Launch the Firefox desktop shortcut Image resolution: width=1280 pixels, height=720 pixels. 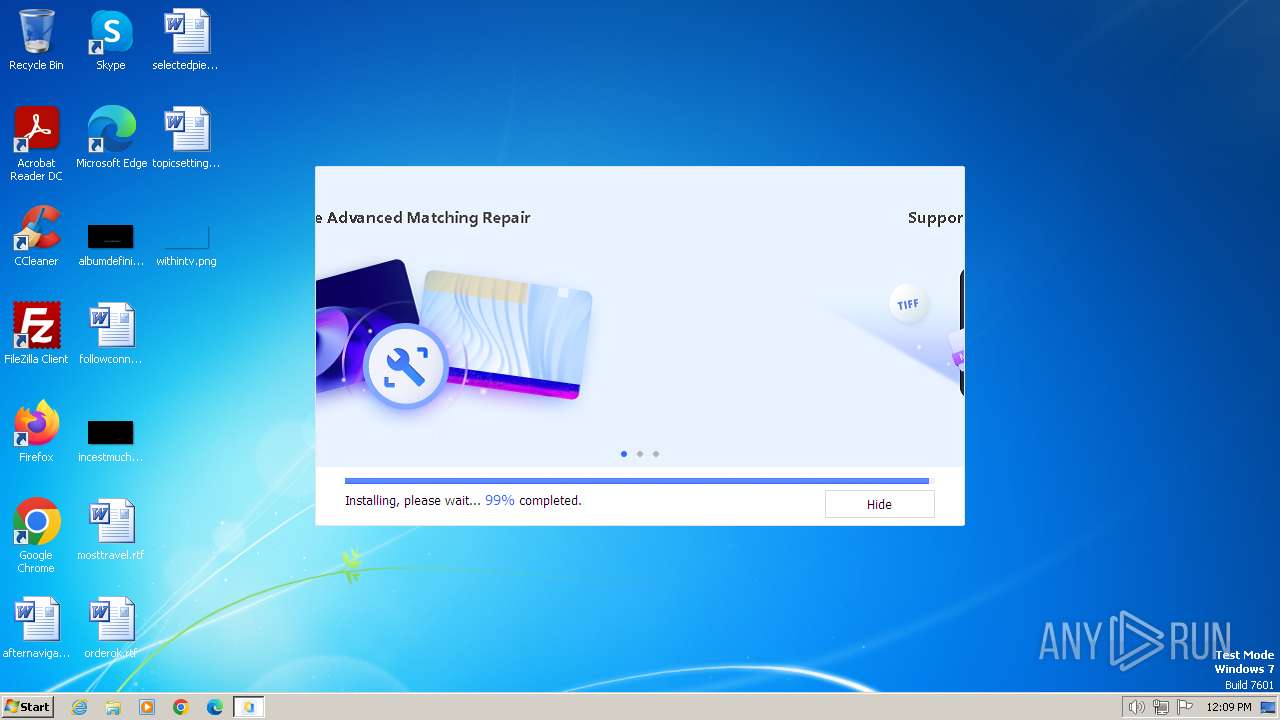click(x=36, y=432)
